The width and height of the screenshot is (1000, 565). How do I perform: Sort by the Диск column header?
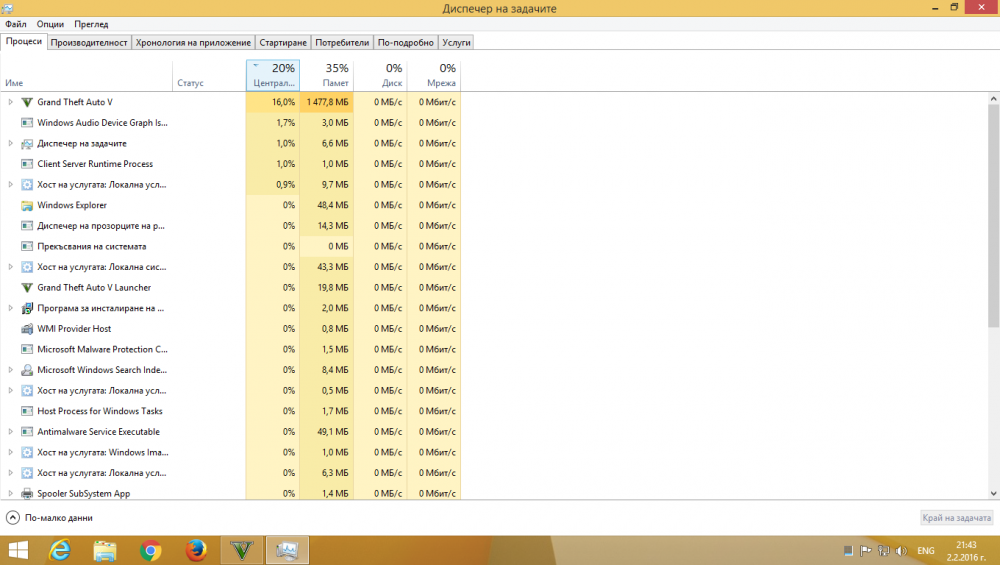tap(380, 75)
